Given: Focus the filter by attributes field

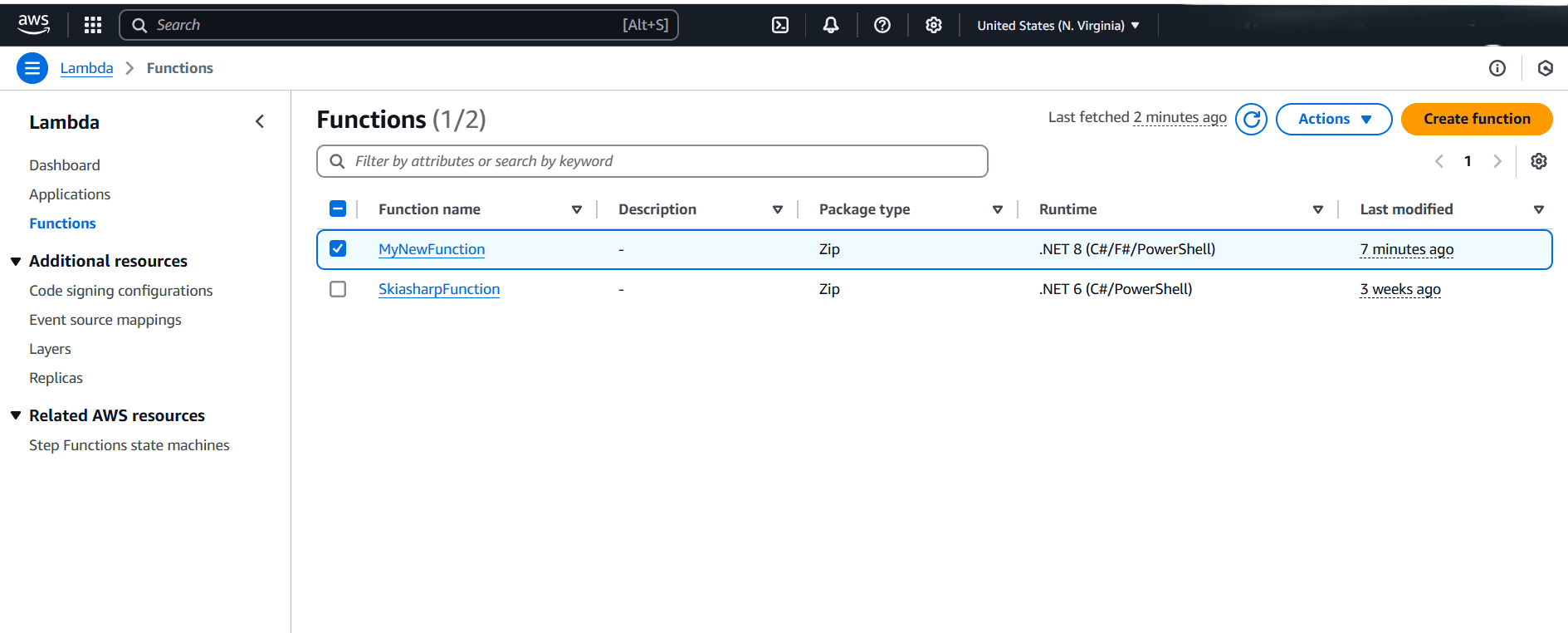Looking at the screenshot, I should [x=652, y=161].
